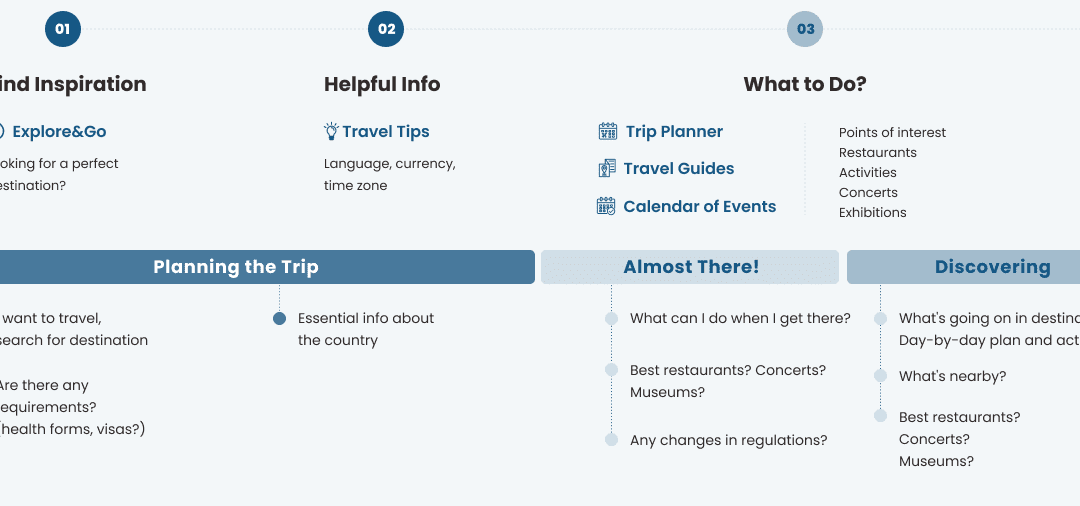The width and height of the screenshot is (1080, 506).
Task: Click the bullet beside 'Any changes in regulations?'
Action: pyautogui.click(x=611, y=440)
